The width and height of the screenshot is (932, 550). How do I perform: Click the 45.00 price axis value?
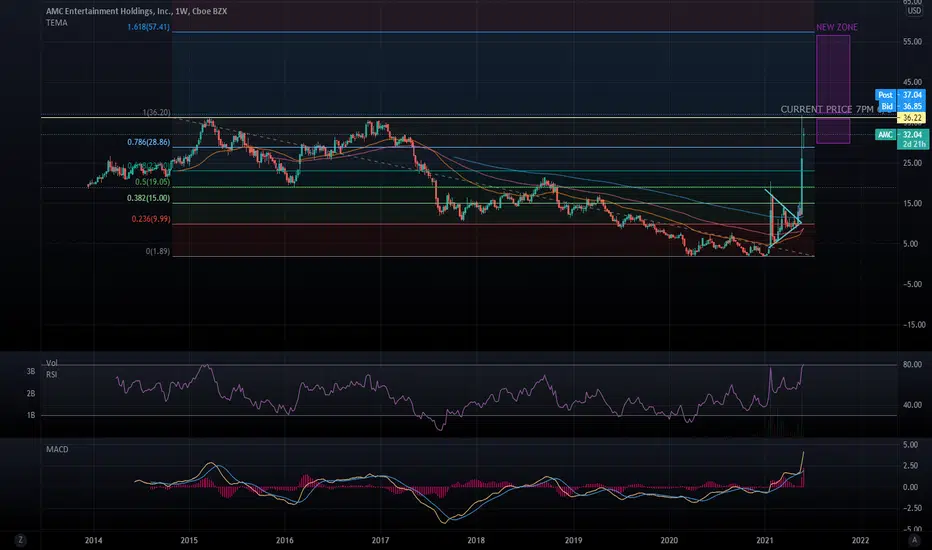click(912, 81)
